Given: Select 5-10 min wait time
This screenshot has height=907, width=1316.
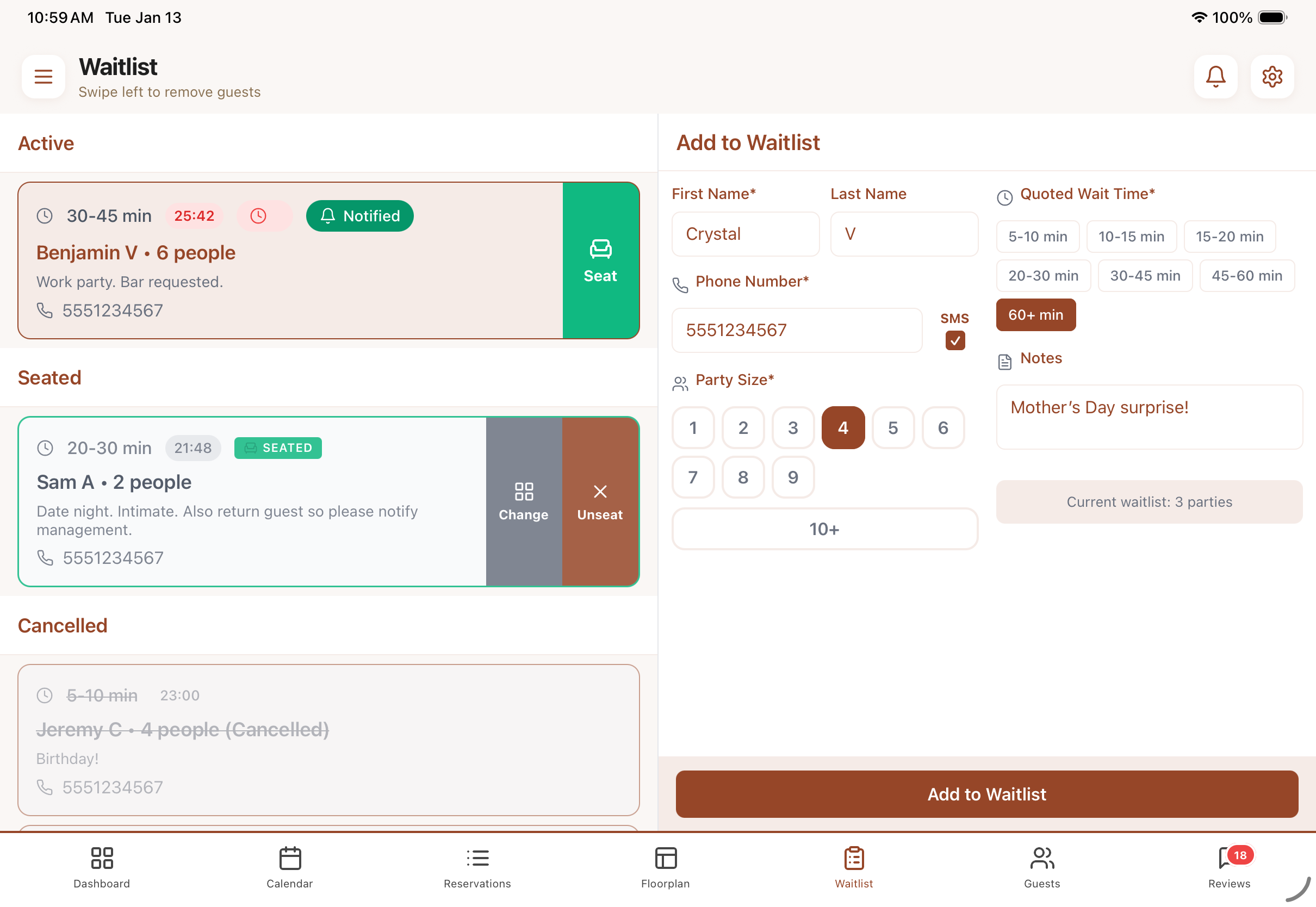Looking at the screenshot, I should 1037,237.
